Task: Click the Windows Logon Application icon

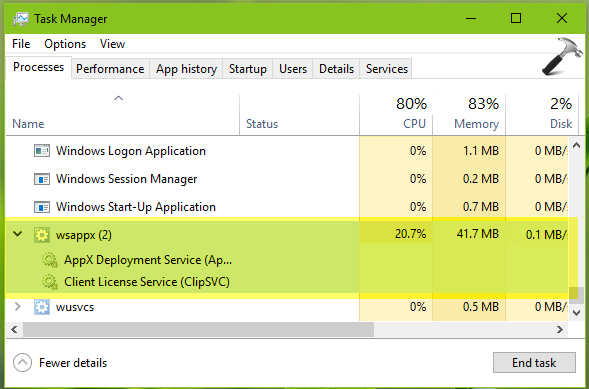Action: tap(42, 151)
